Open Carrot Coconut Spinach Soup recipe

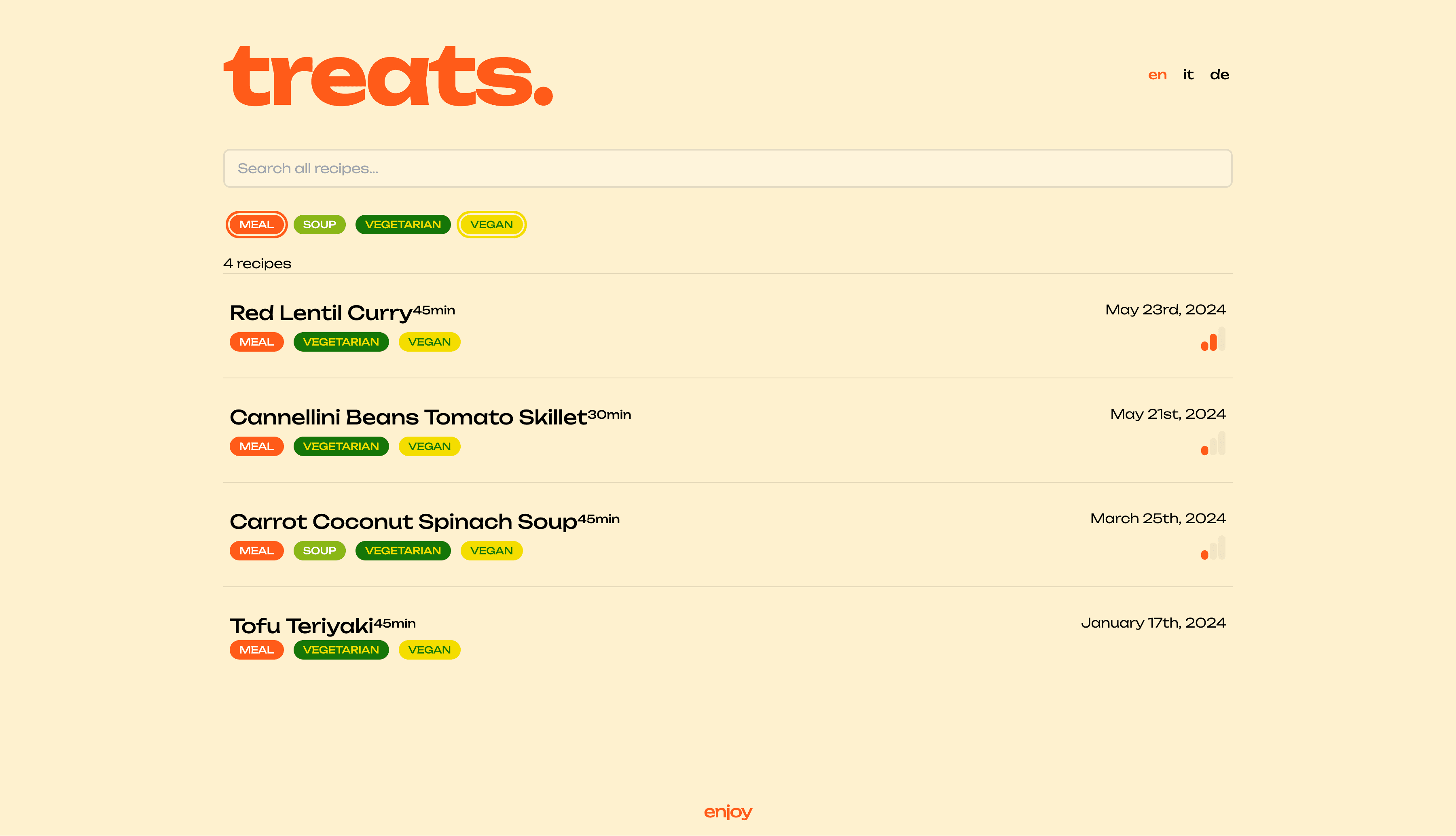coord(403,522)
